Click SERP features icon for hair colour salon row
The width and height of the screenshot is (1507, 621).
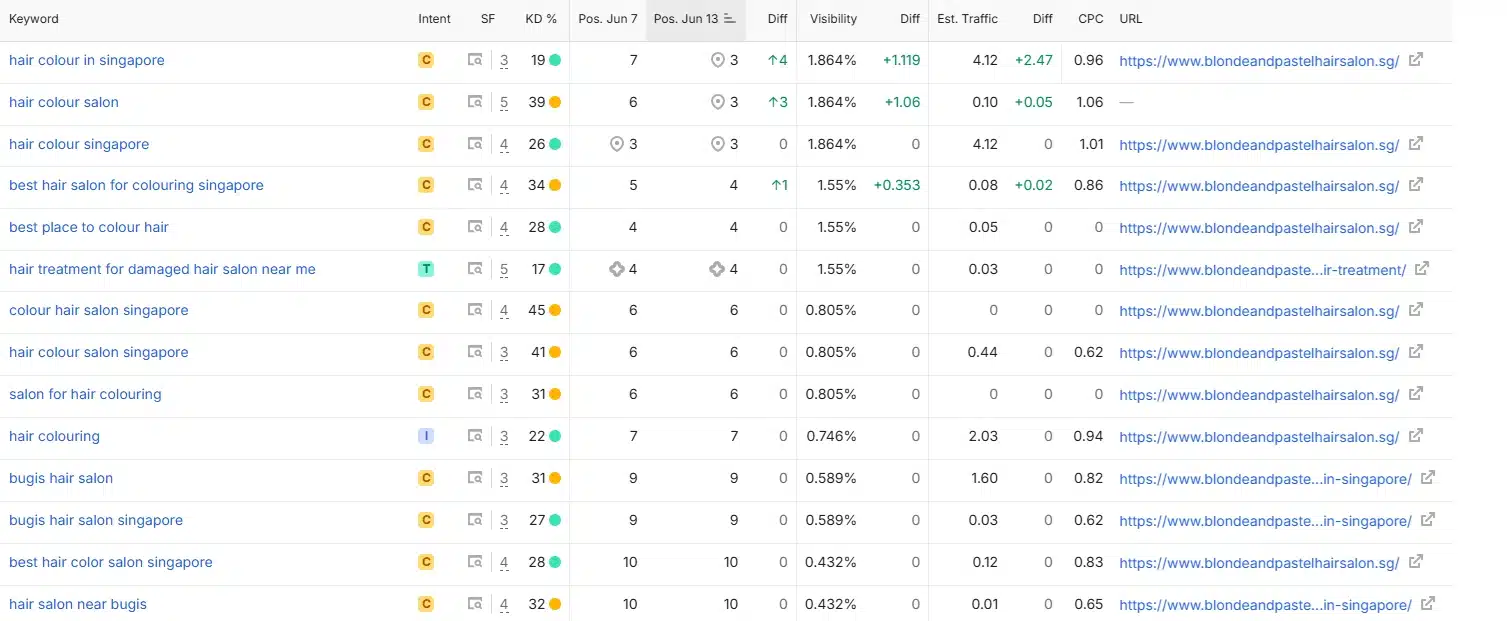point(475,102)
